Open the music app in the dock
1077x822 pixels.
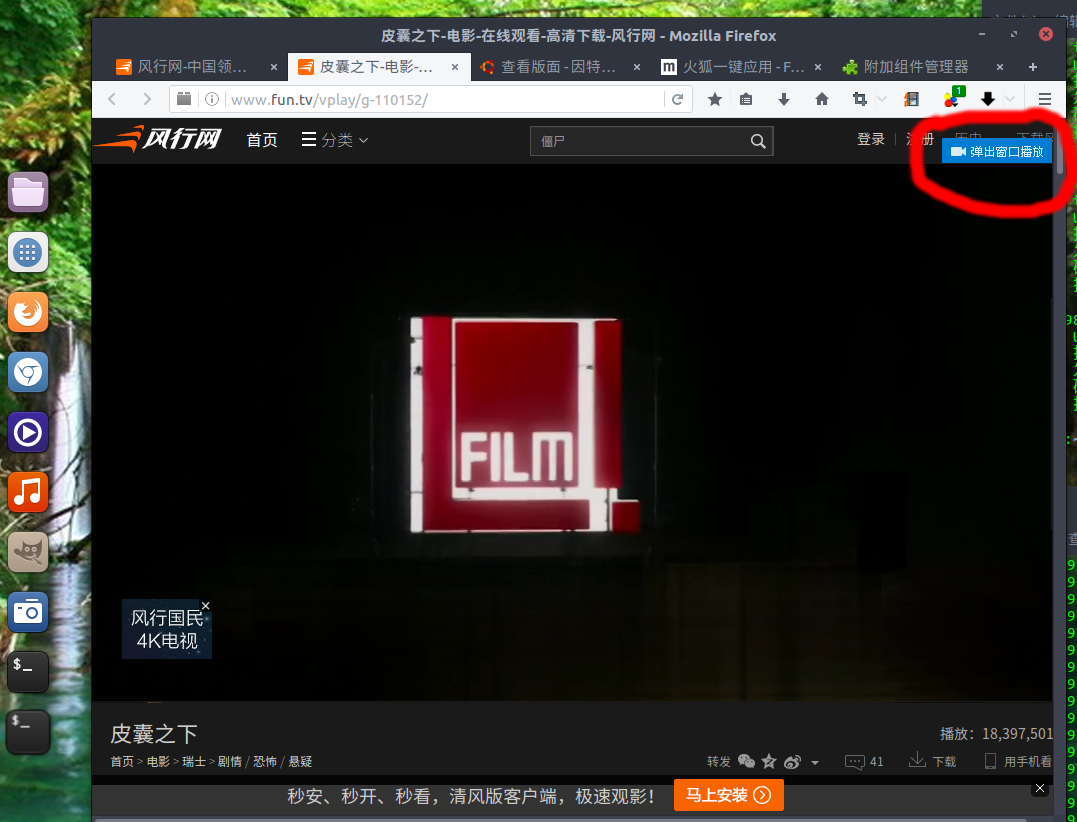pos(28,492)
